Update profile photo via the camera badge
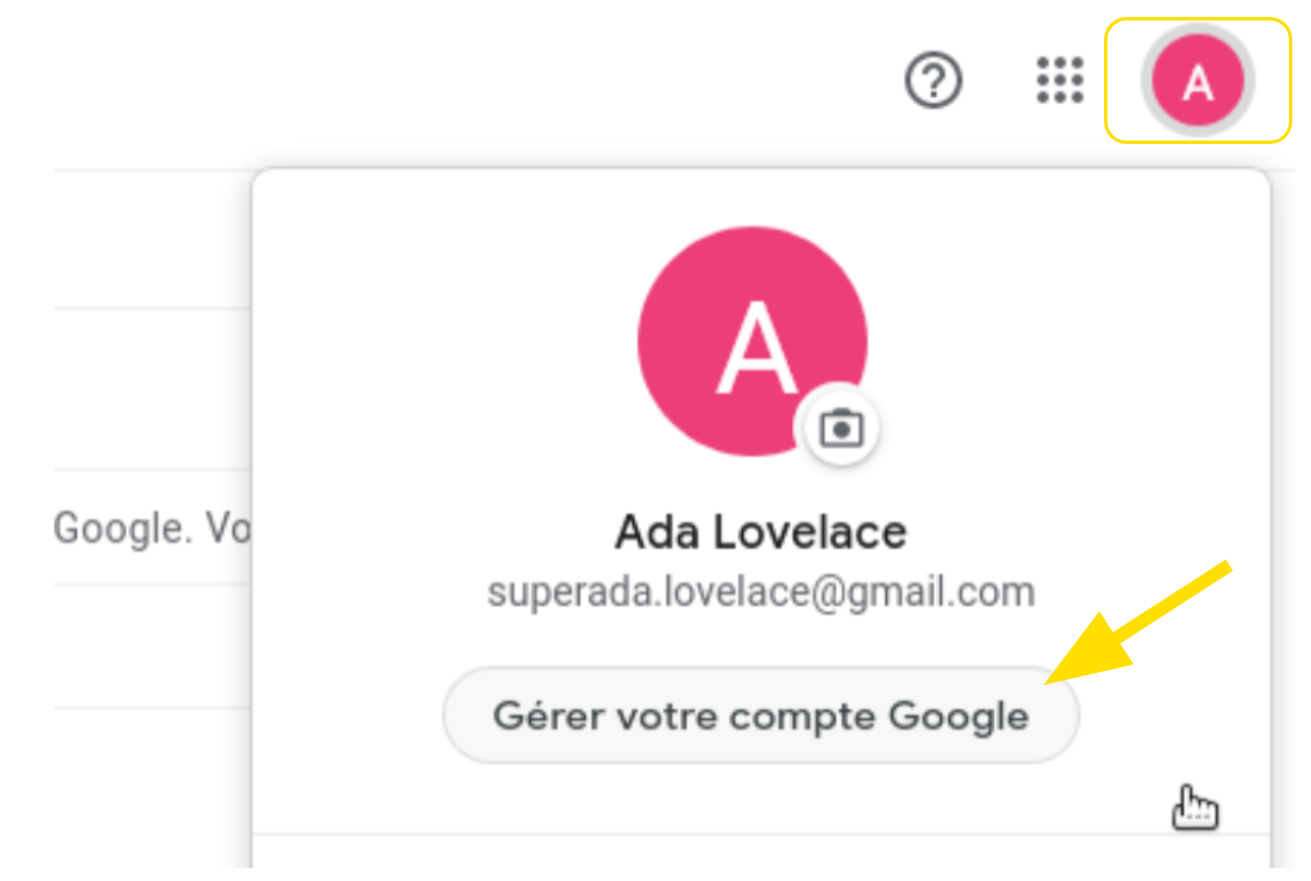This screenshot has height=881, width=1311. [x=841, y=428]
